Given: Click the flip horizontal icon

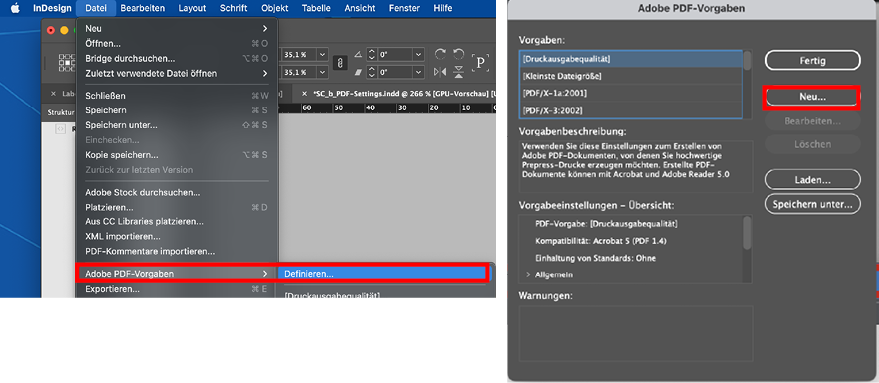Looking at the screenshot, I should (x=441, y=72).
